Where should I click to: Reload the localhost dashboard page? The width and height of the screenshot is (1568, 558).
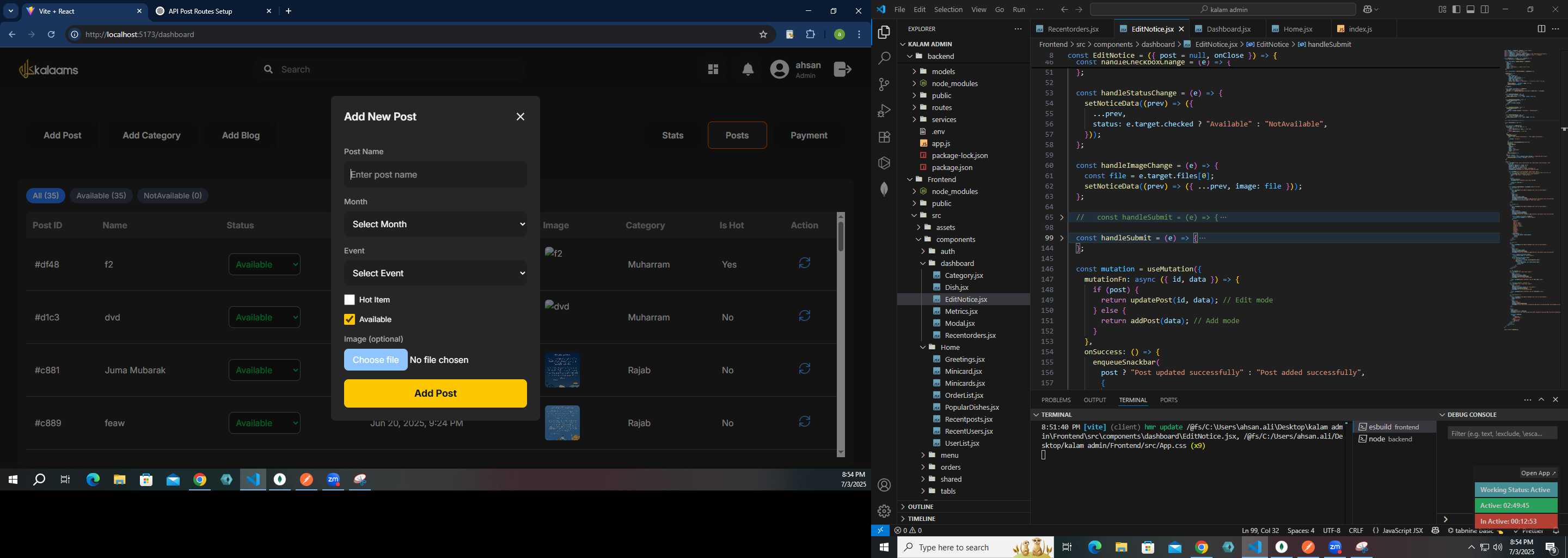[52, 35]
